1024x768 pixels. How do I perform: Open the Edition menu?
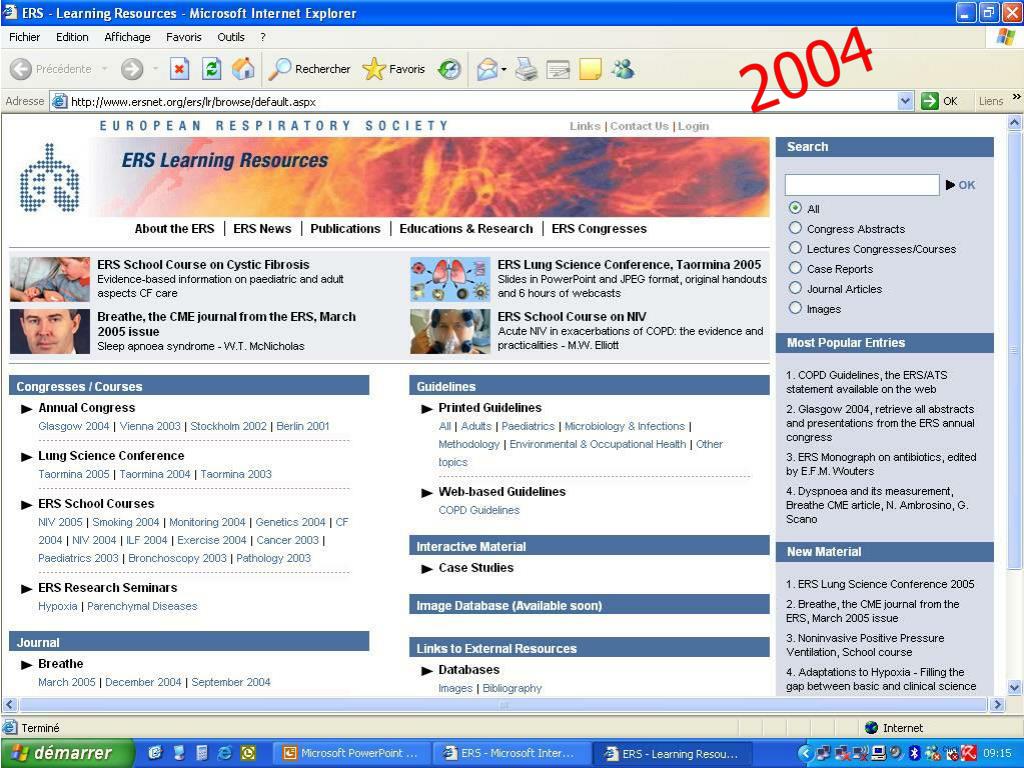[72, 37]
